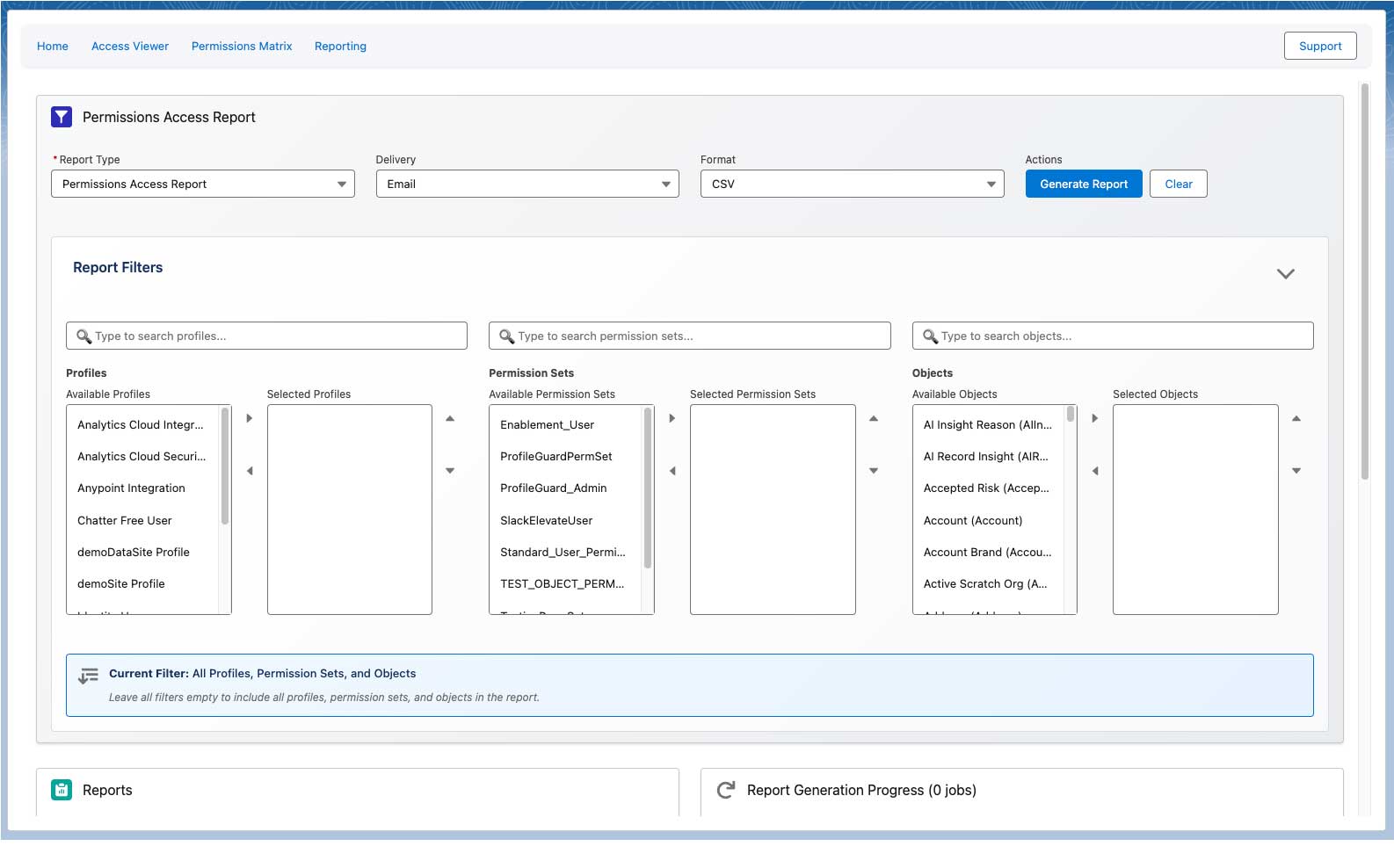
Task: Click the refresh icon beside Report Generation Progress
Action: click(726, 790)
